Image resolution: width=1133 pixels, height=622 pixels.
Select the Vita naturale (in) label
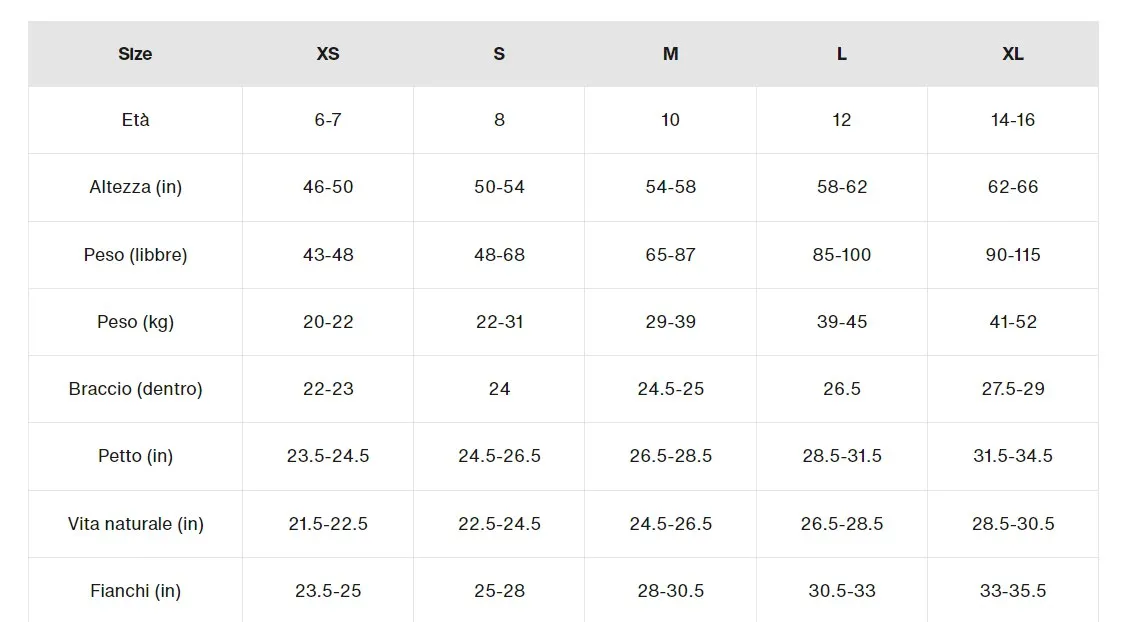(135, 524)
